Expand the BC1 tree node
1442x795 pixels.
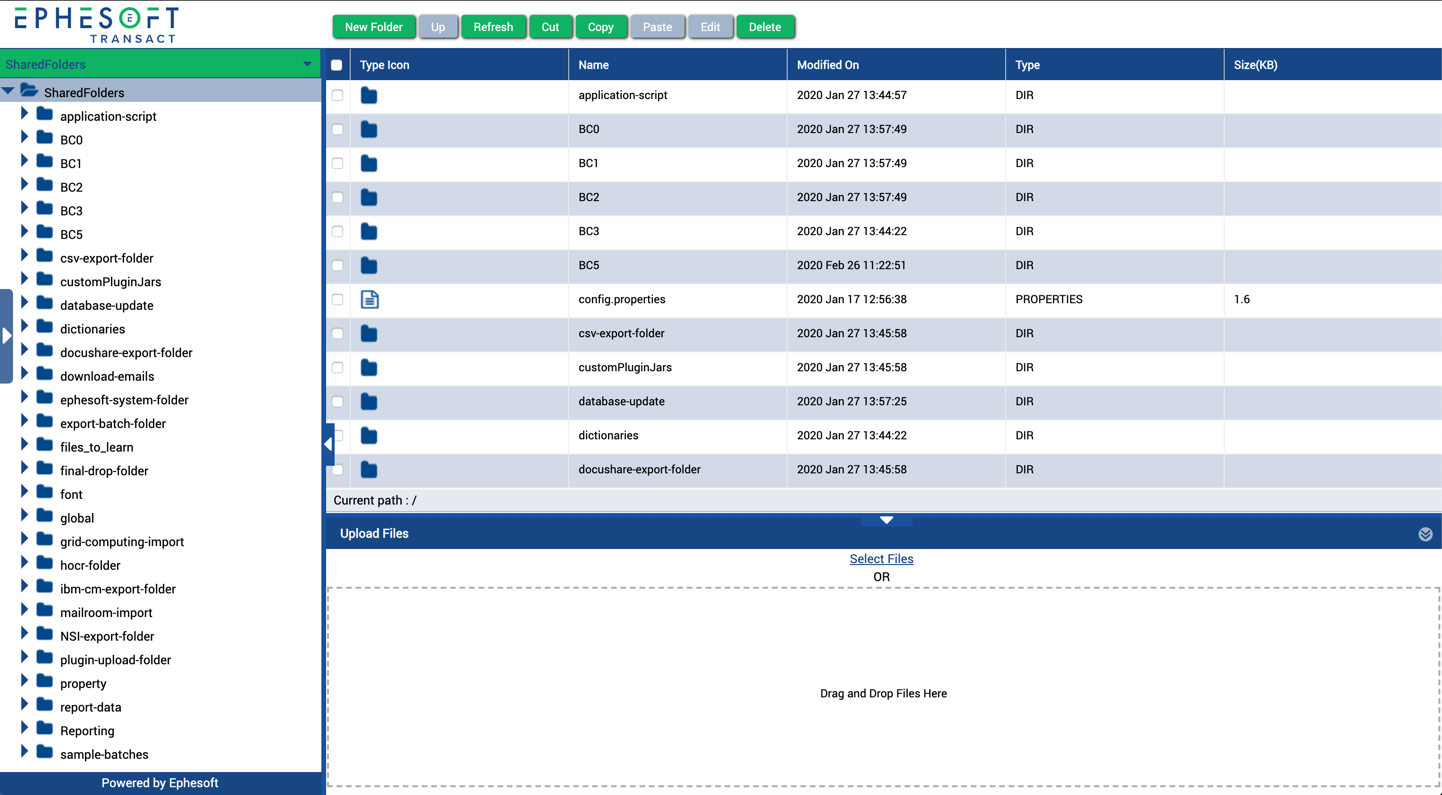[x=24, y=161]
